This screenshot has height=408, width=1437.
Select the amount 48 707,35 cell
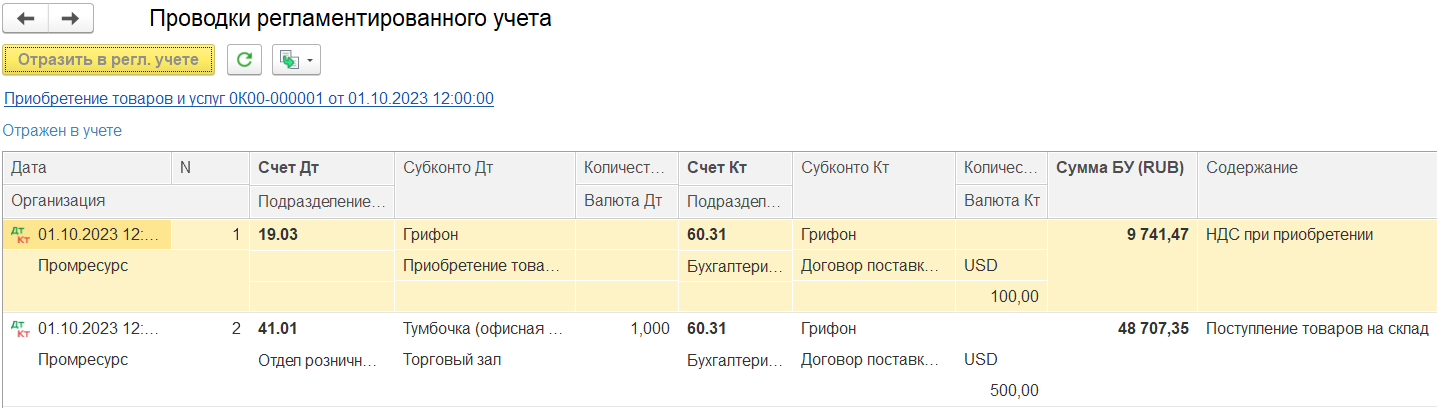tap(1122, 328)
